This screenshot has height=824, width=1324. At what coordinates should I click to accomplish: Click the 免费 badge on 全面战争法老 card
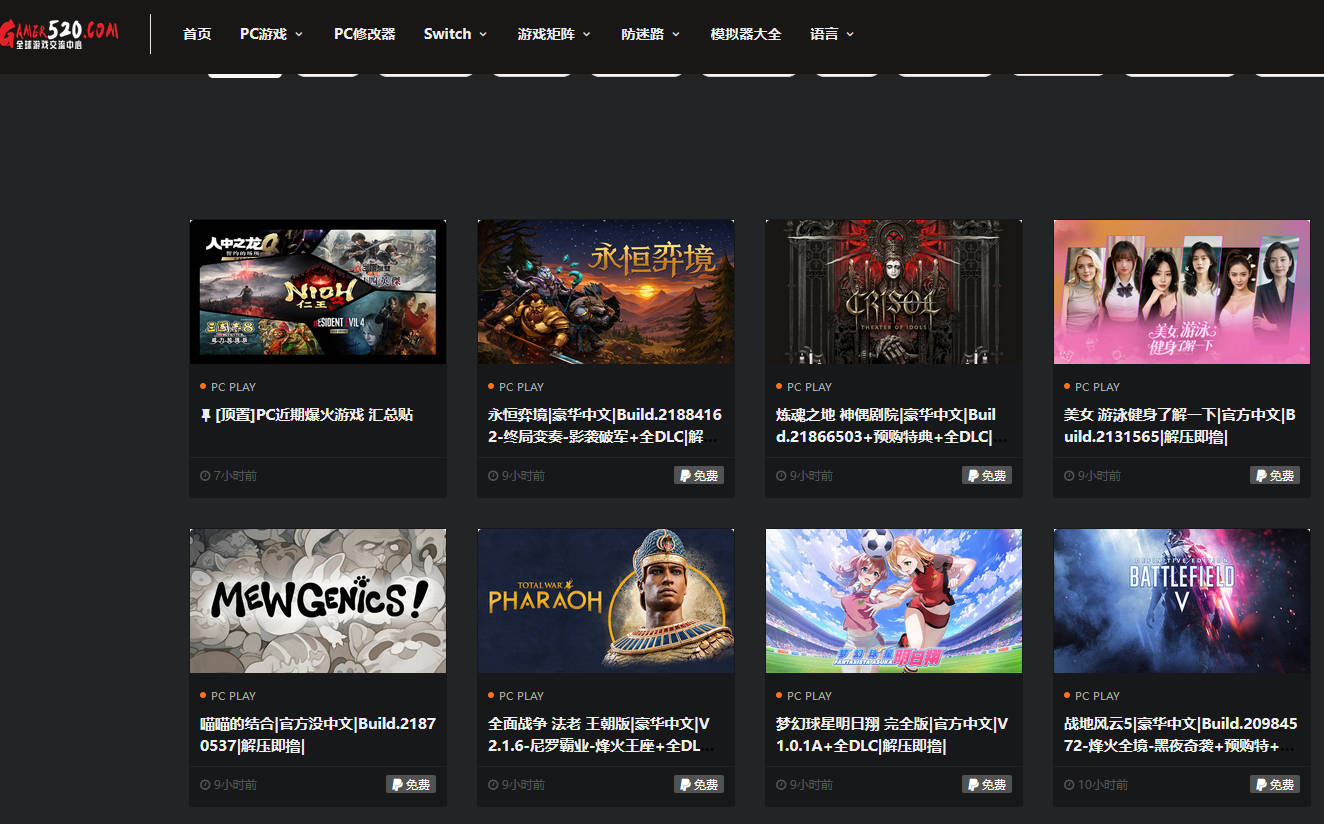(x=699, y=785)
